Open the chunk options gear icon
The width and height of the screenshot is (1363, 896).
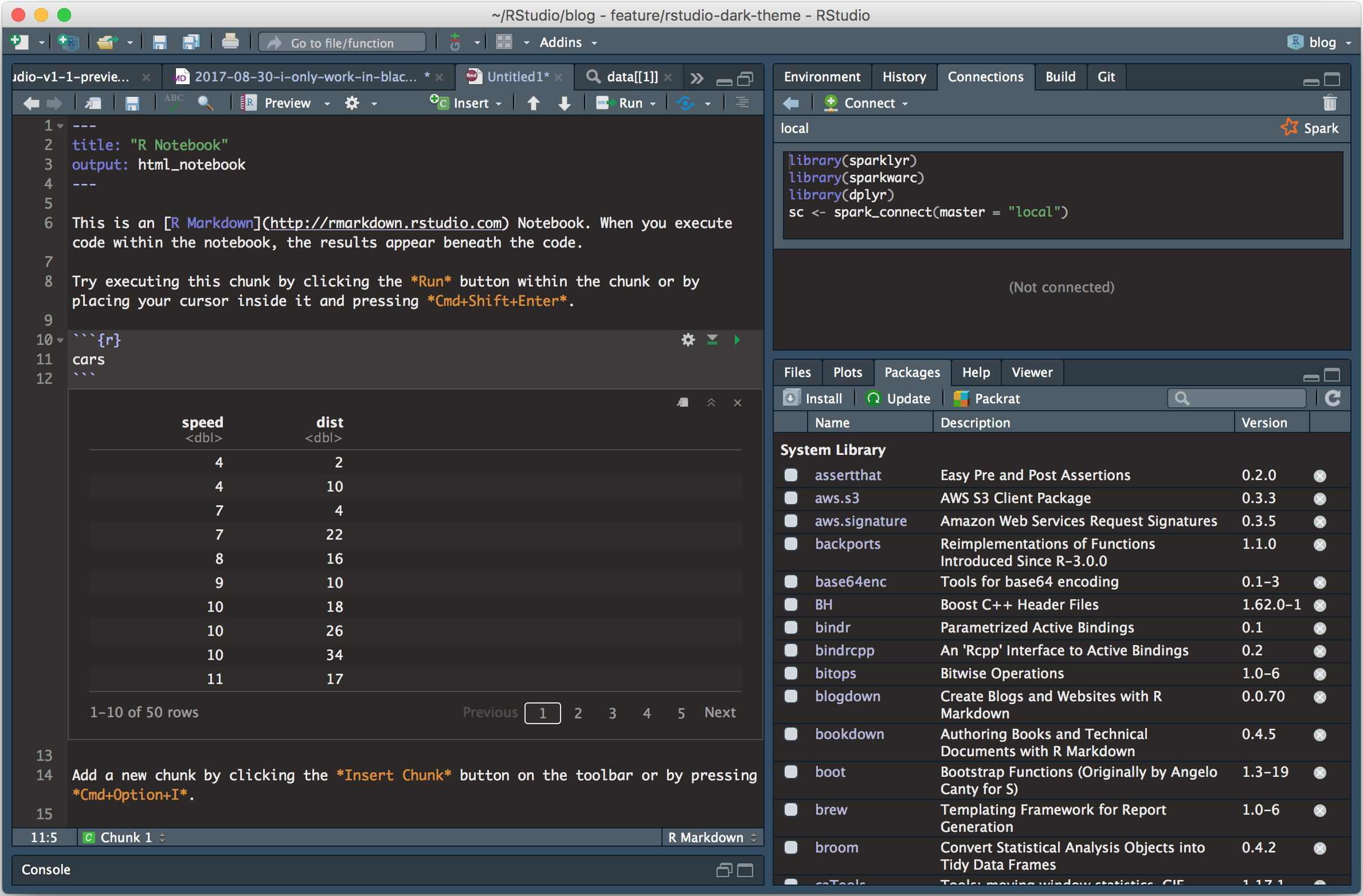[x=688, y=339]
